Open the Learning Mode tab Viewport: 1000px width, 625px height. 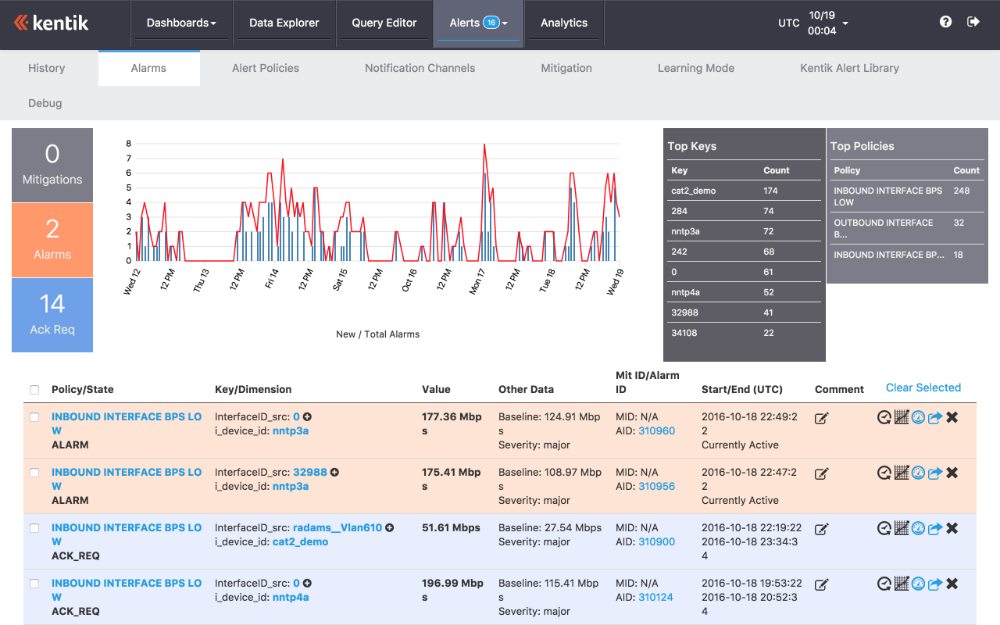click(696, 68)
